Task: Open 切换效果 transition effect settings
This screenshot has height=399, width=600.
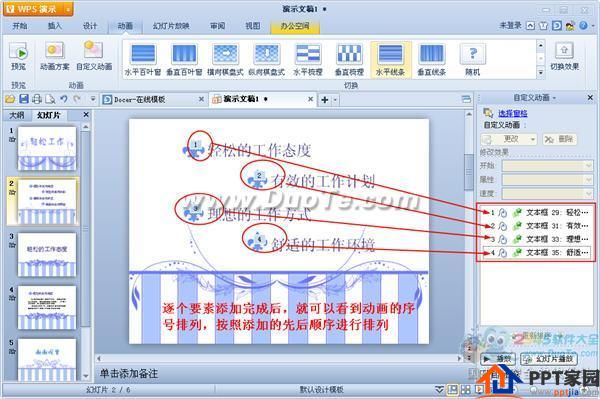Action: pyautogui.click(x=564, y=56)
